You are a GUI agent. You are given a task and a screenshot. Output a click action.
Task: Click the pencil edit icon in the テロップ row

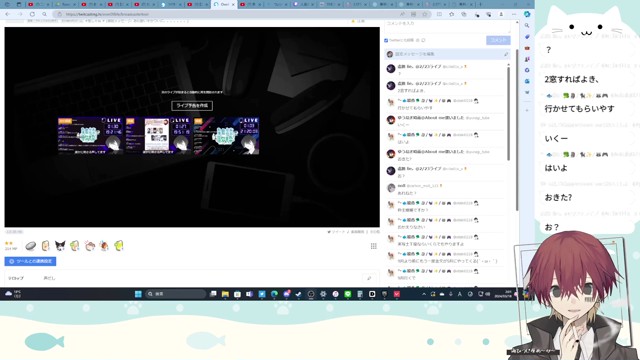coord(369,278)
